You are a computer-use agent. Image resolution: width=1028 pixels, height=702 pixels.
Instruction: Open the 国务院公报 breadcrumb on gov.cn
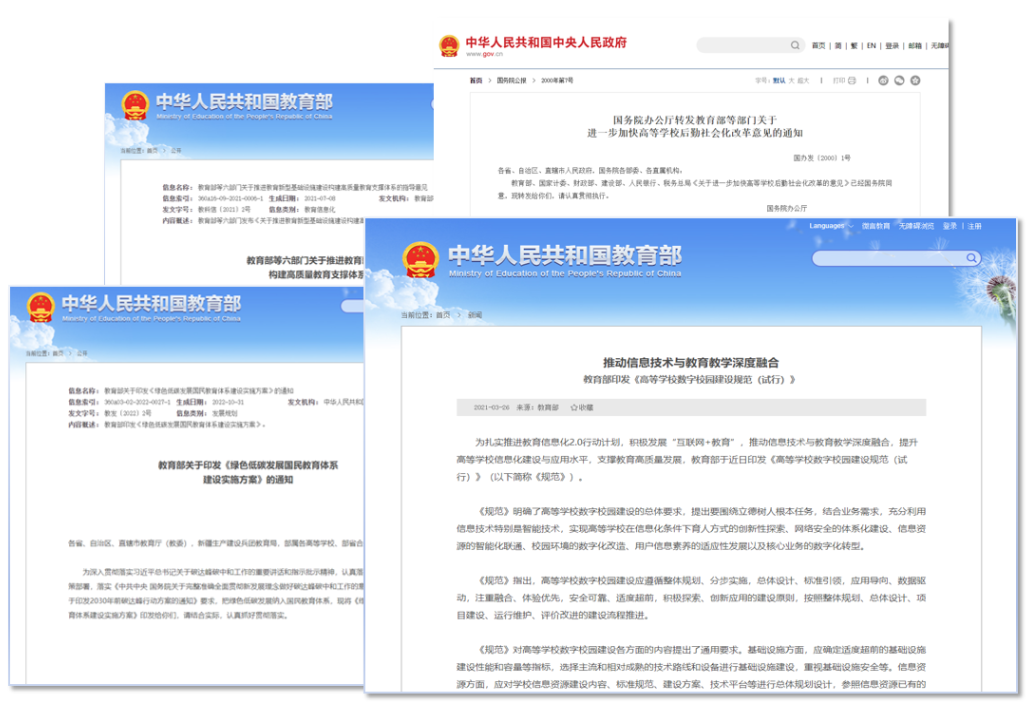[x=512, y=80]
